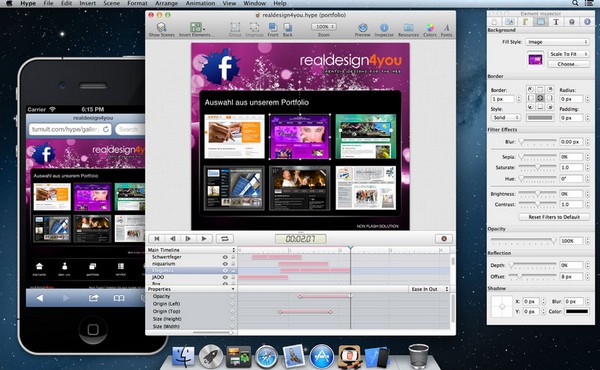Open the Insert menu
The height and width of the screenshot is (370, 600).
click(x=88, y=3)
